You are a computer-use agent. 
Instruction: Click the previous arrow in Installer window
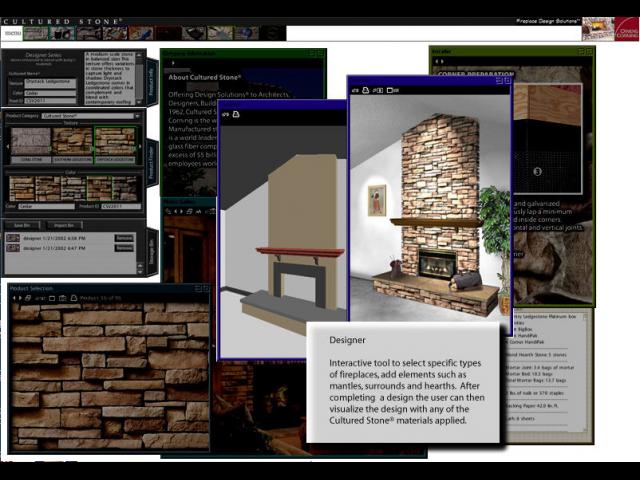pyautogui.click(x=436, y=62)
